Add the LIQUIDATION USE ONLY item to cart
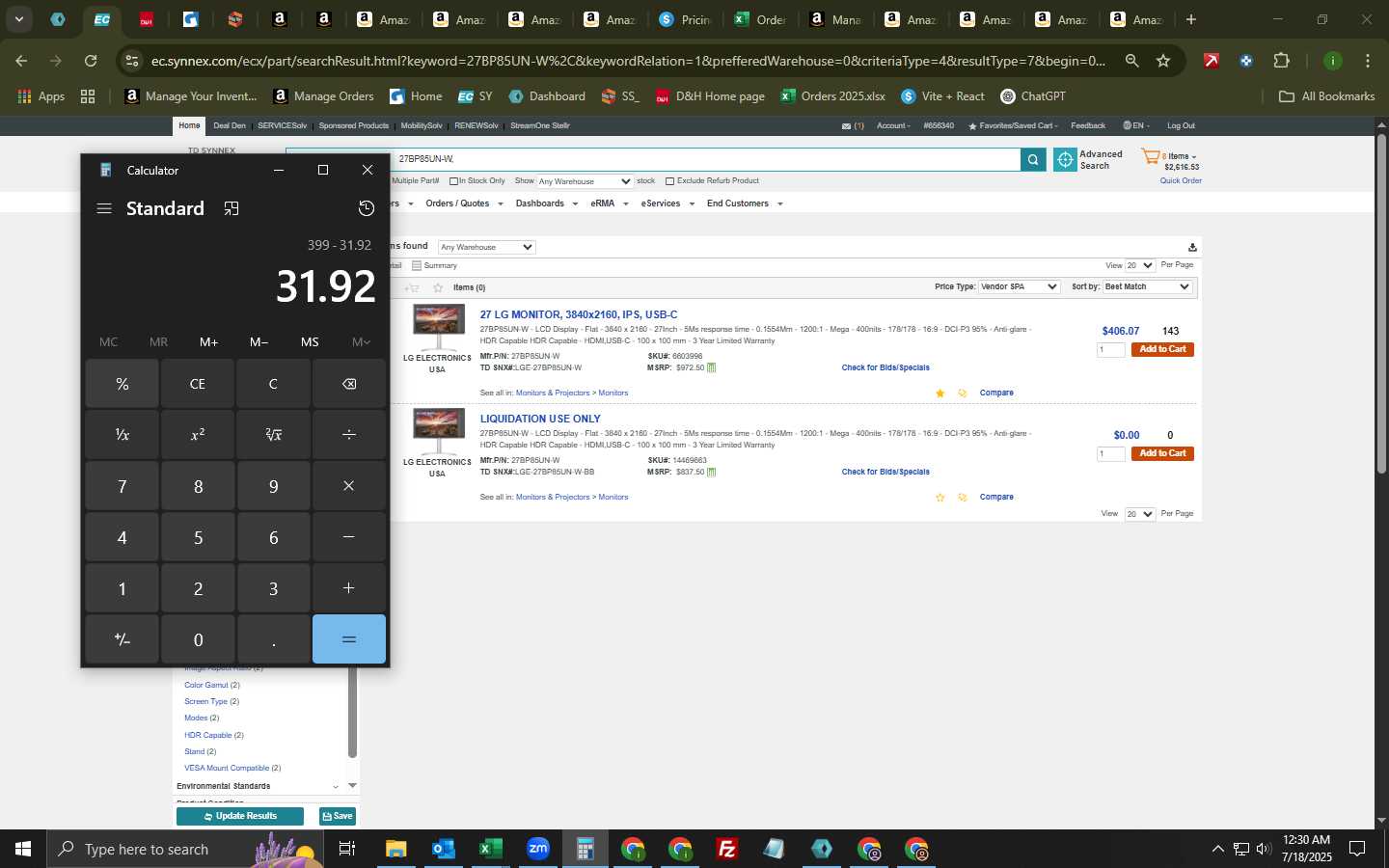Screen dimensions: 1389x868 1162,453
